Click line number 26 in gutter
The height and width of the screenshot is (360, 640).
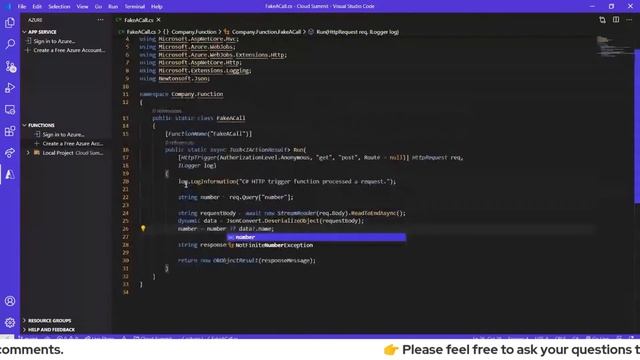pyautogui.click(x=125, y=229)
